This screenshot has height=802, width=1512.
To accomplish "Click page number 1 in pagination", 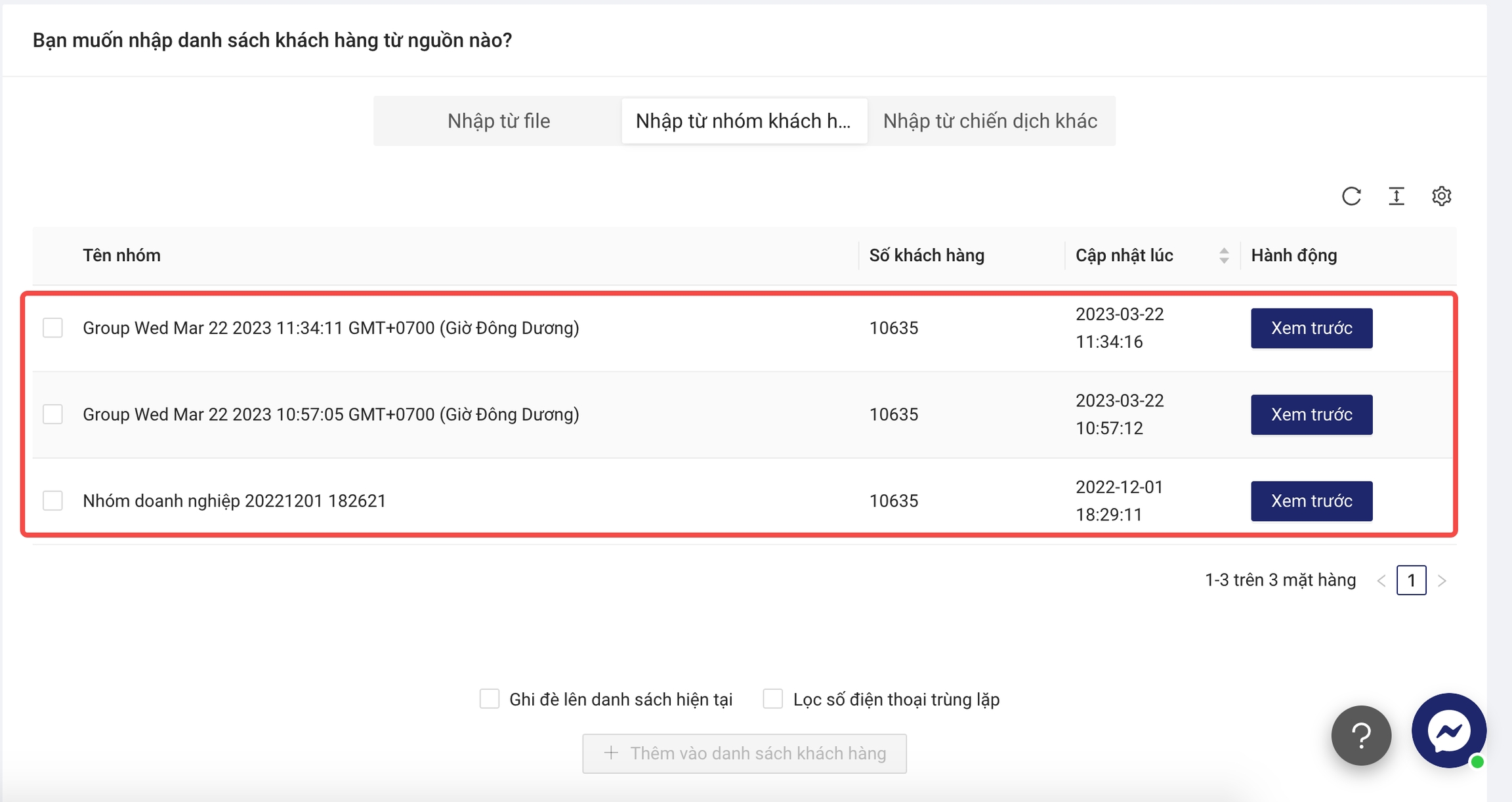I will (x=1411, y=581).
